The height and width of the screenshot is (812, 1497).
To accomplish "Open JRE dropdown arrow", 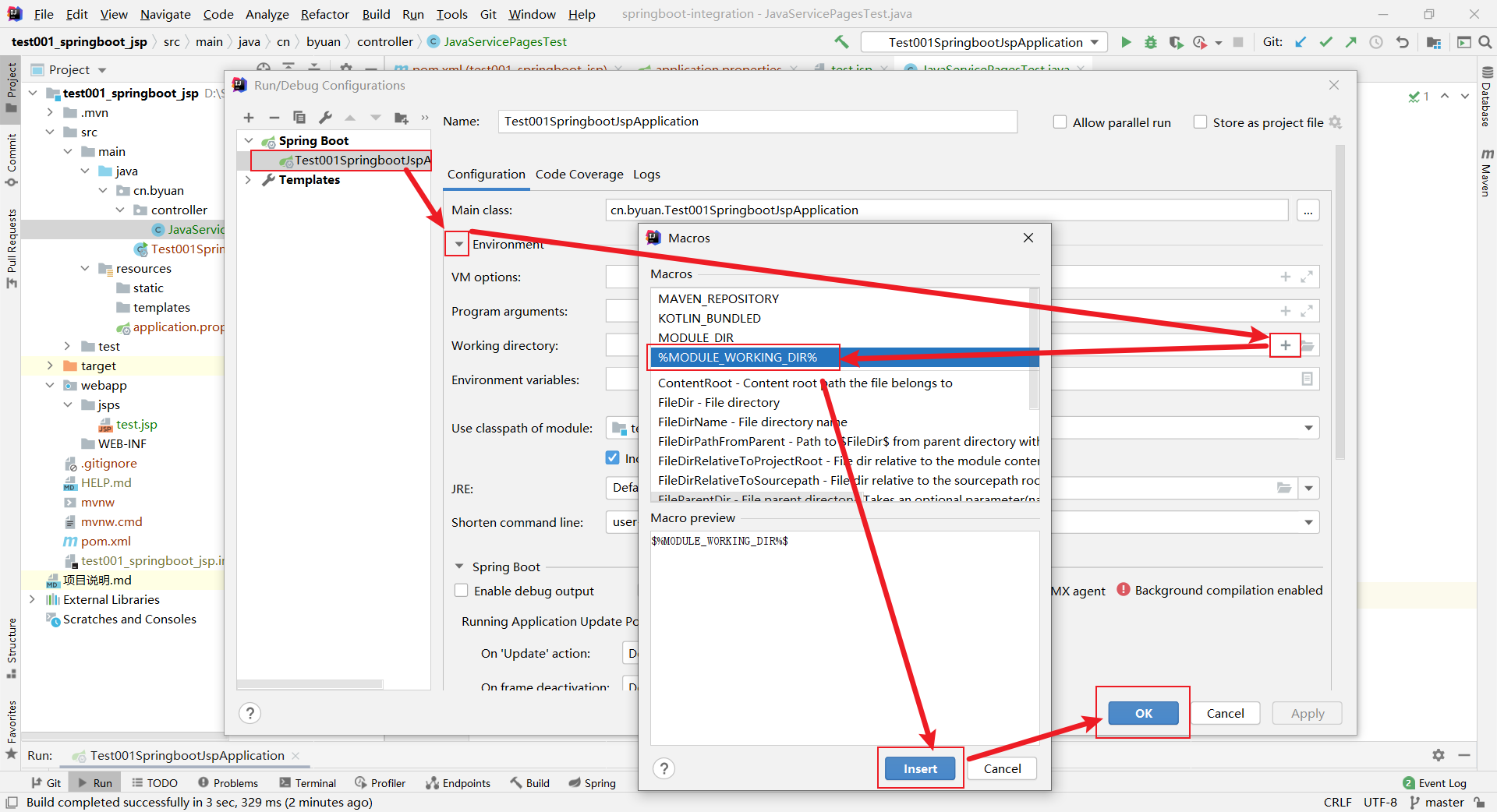I will (x=1308, y=489).
